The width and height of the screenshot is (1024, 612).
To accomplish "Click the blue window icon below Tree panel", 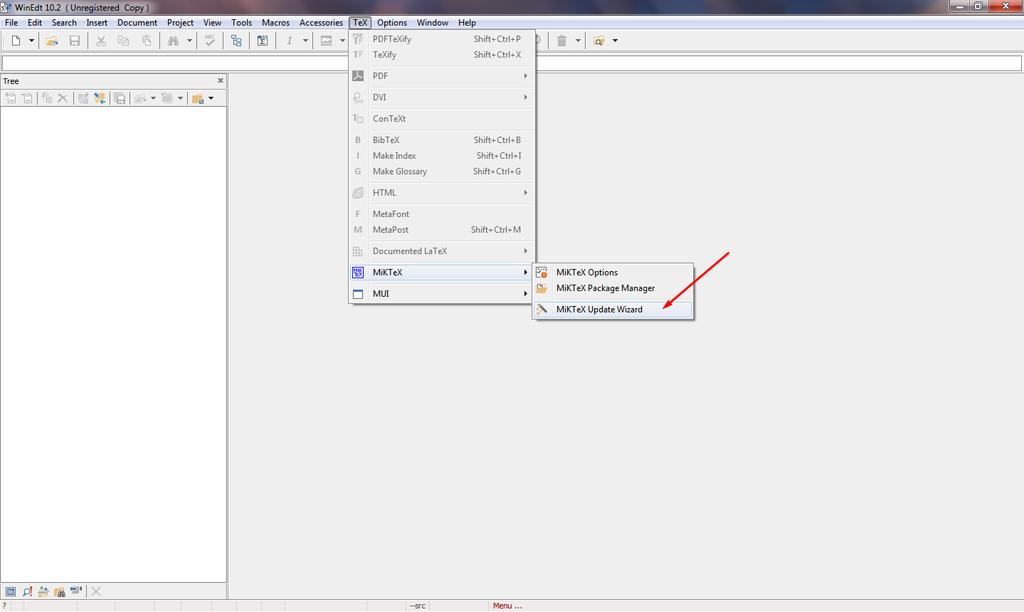I will click(10, 591).
